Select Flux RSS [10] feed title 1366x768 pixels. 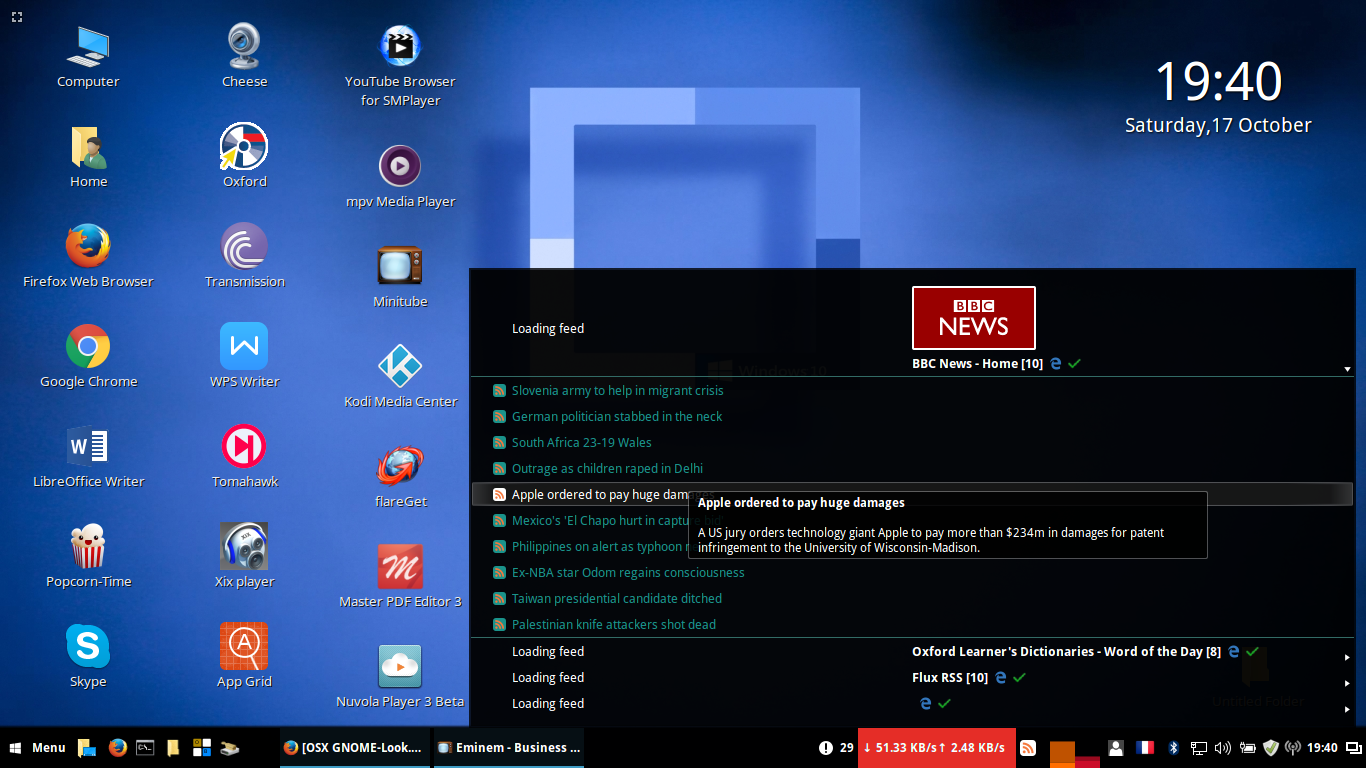(950, 677)
